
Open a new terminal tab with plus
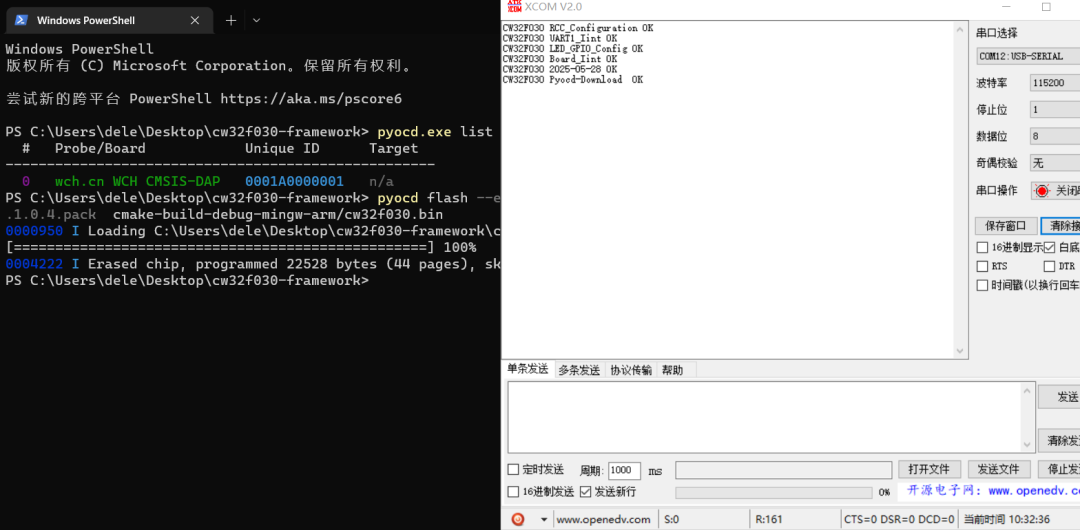[231, 21]
